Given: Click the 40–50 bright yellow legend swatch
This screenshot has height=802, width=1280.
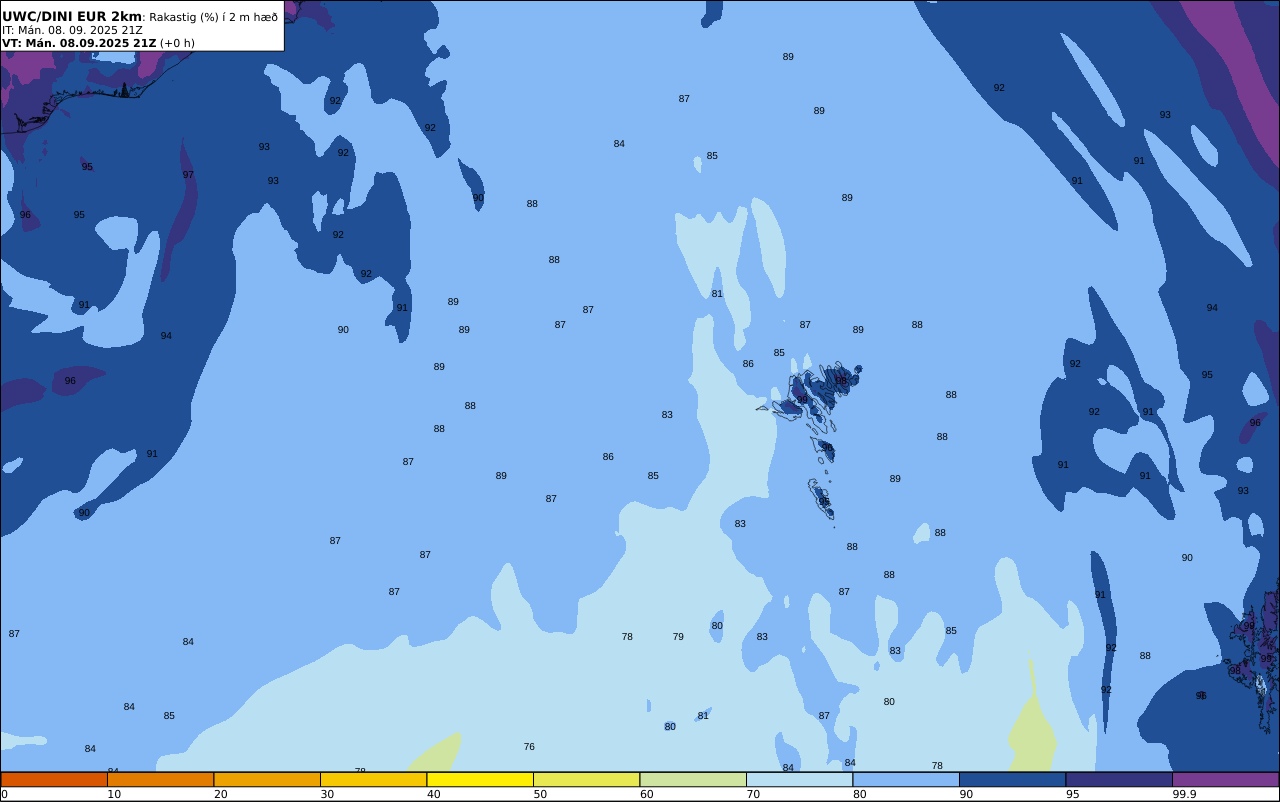Looking at the screenshot, I should (480, 779).
